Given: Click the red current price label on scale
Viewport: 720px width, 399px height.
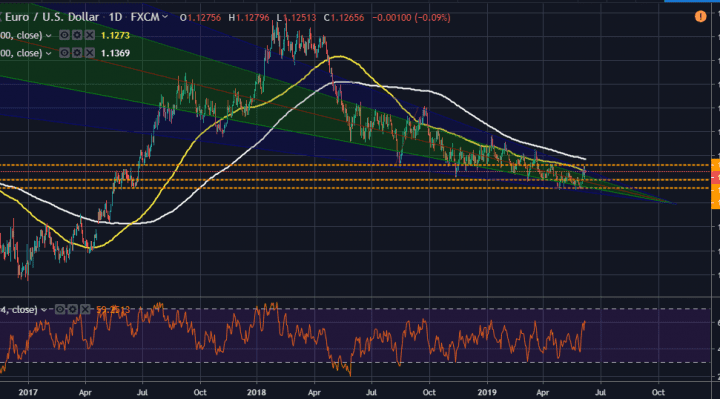Looking at the screenshot, I should (x=715, y=177).
